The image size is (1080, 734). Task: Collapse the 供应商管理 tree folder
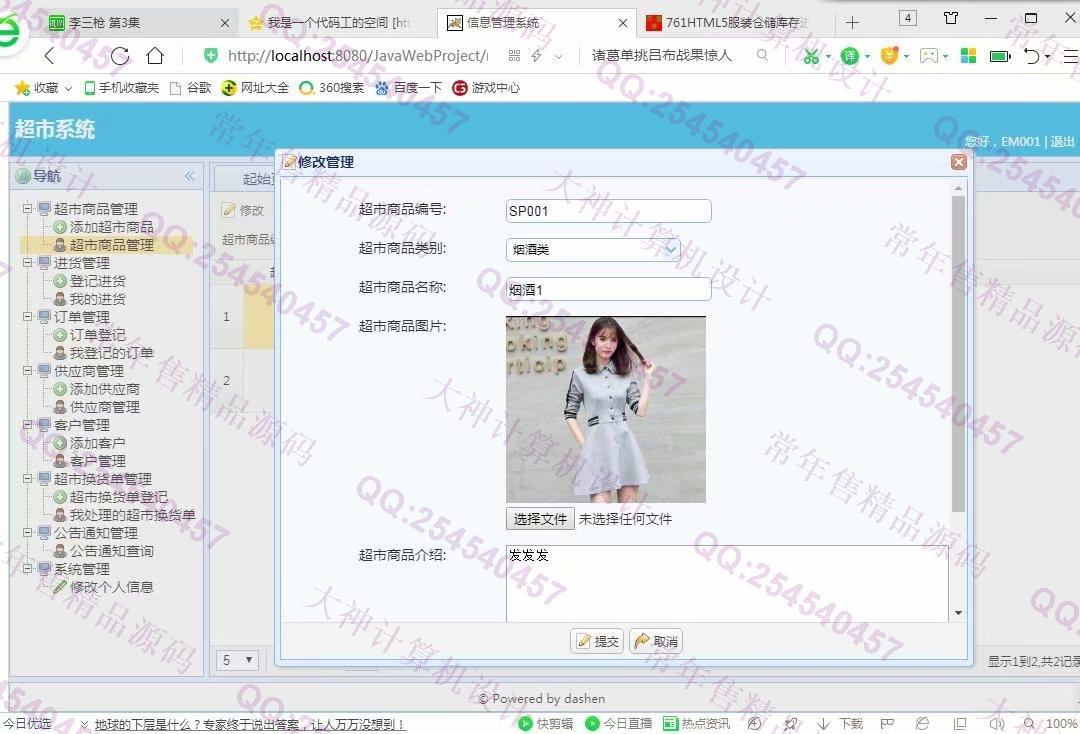(x=28, y=370)
